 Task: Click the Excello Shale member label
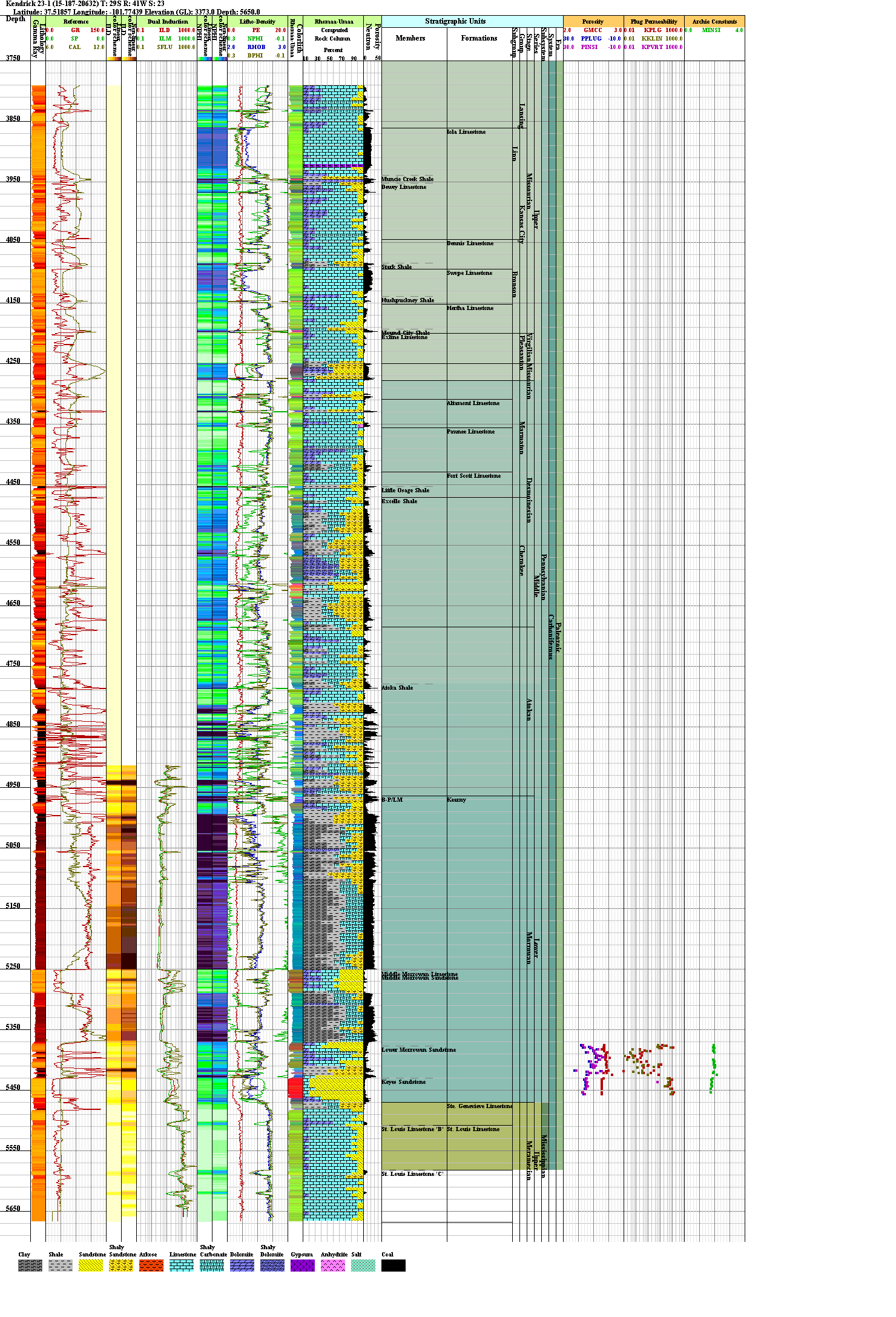pyautogui.click(x=400, y=501)
